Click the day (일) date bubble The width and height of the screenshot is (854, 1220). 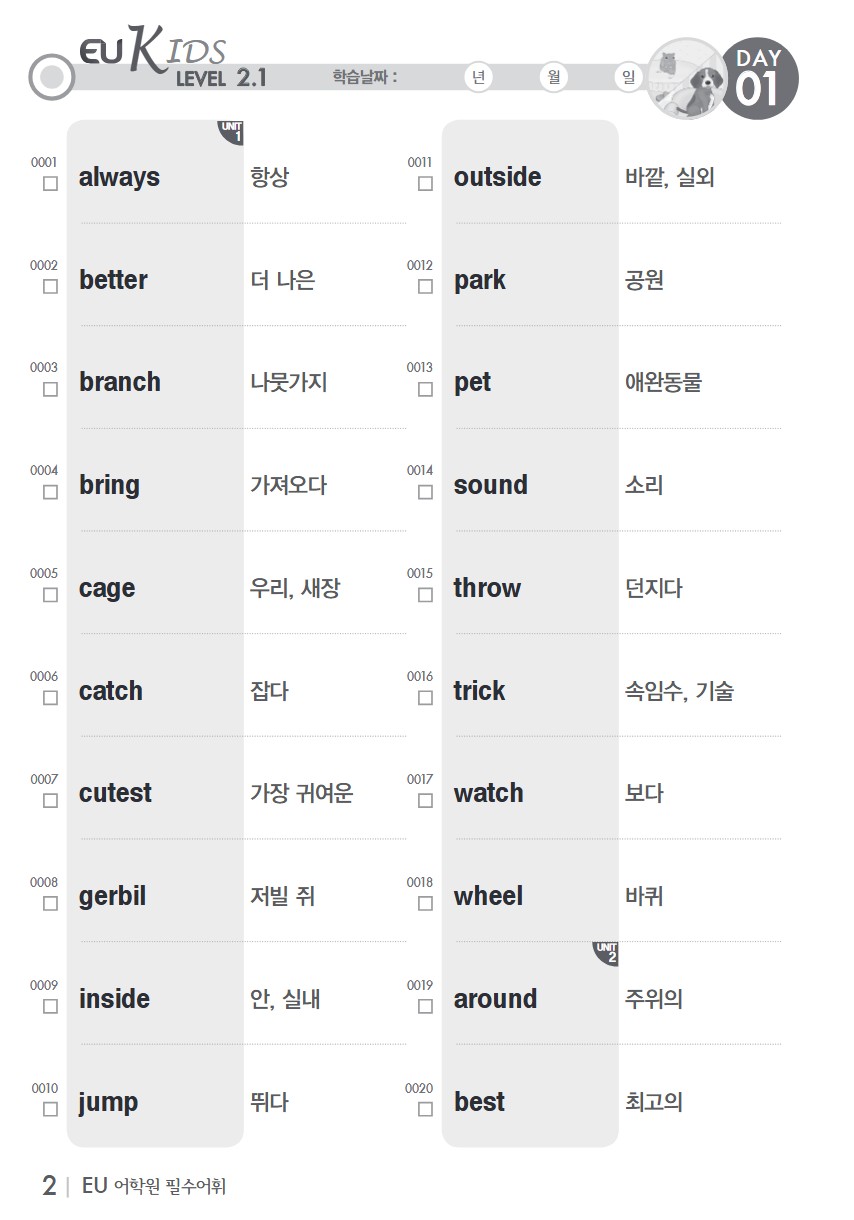[627, 77]
